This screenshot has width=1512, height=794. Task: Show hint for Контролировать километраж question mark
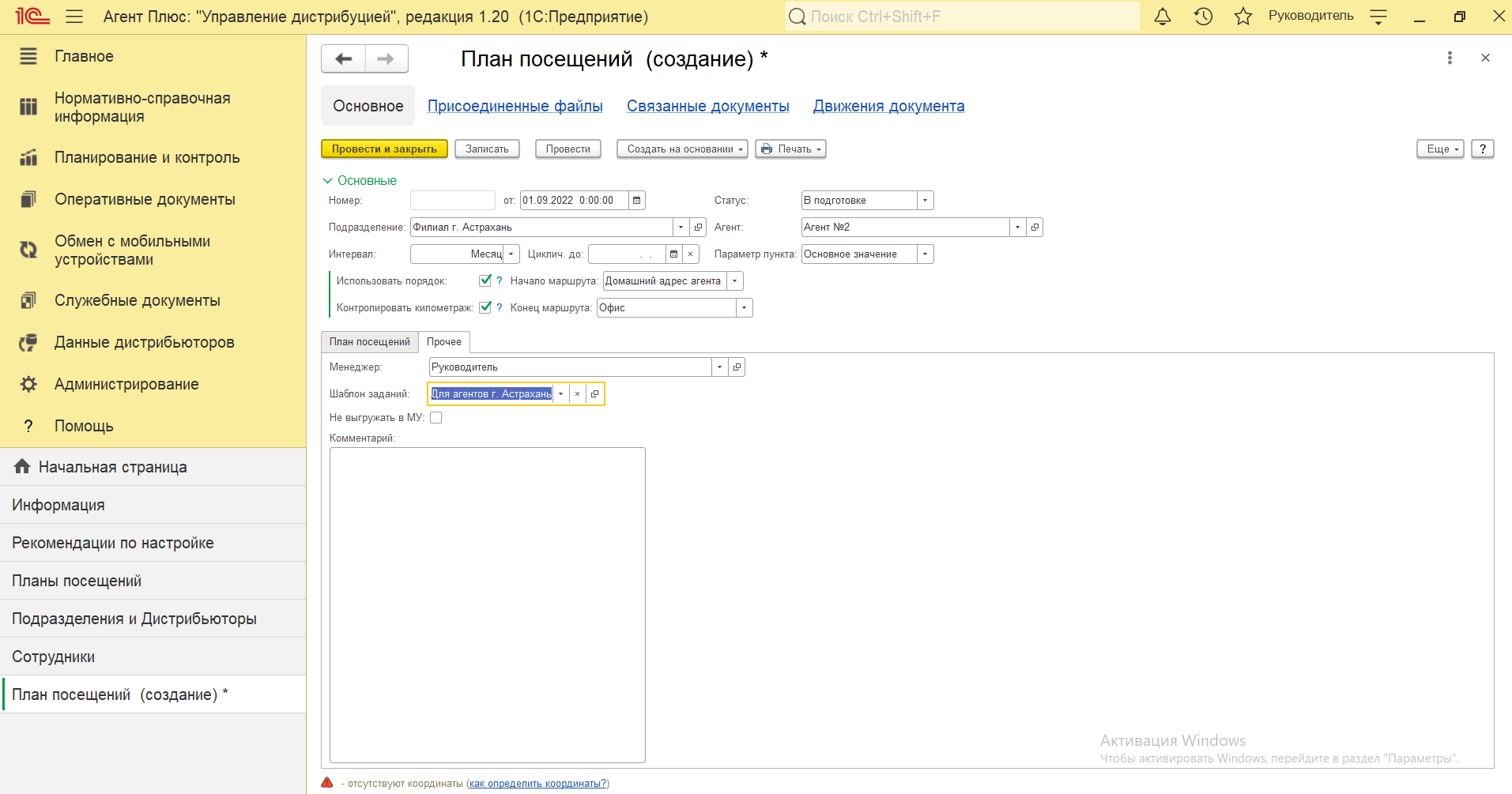point(500,307)
